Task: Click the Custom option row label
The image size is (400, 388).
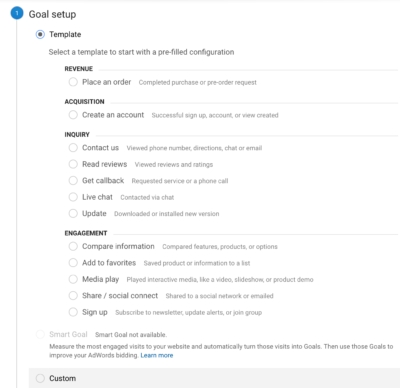Action: click(x=63, y=378)
